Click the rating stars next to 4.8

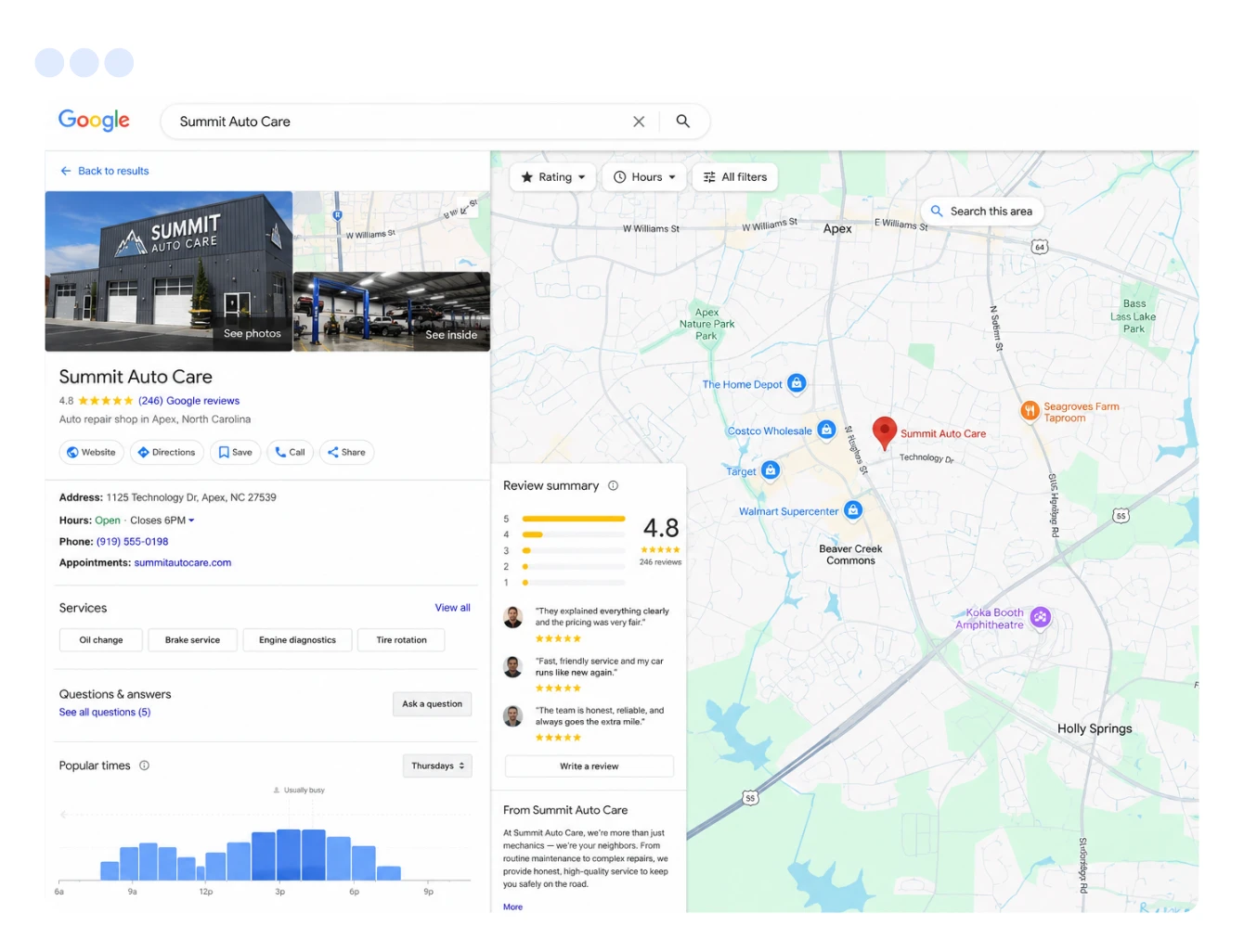[x=106, y=401]
